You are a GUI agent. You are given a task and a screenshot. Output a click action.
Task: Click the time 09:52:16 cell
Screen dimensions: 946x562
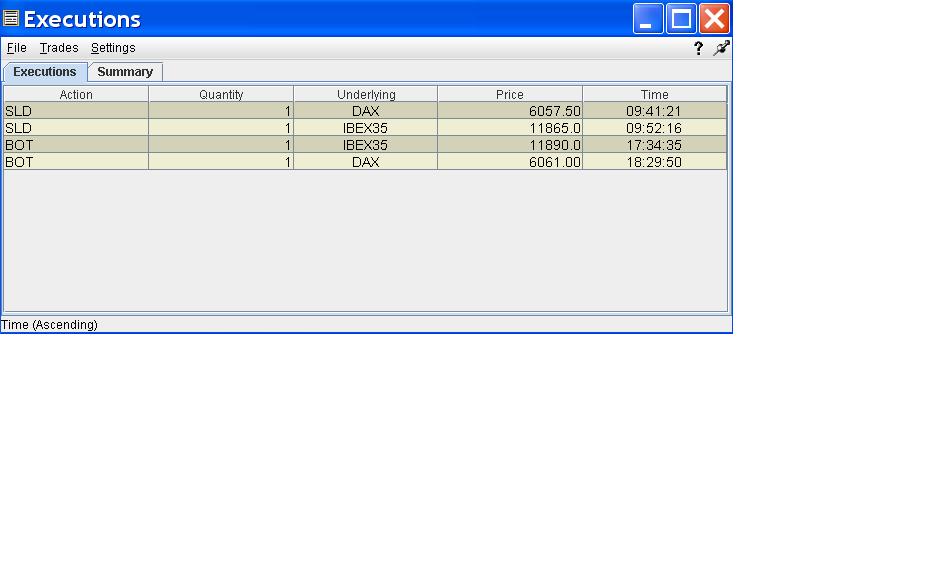pos(655,128)
